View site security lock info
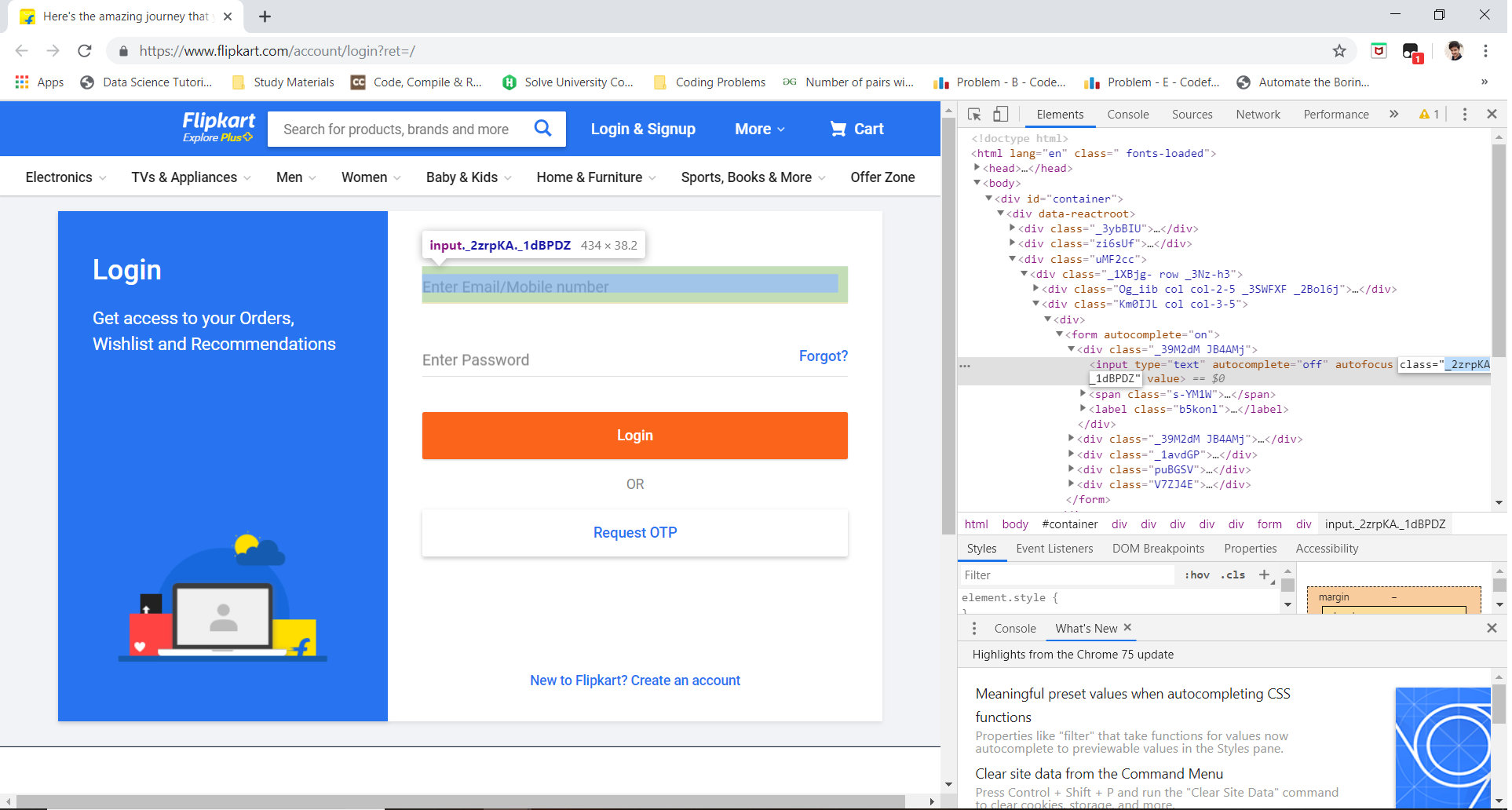This screenshot has width=1512, height=810. tap(123, 52)
